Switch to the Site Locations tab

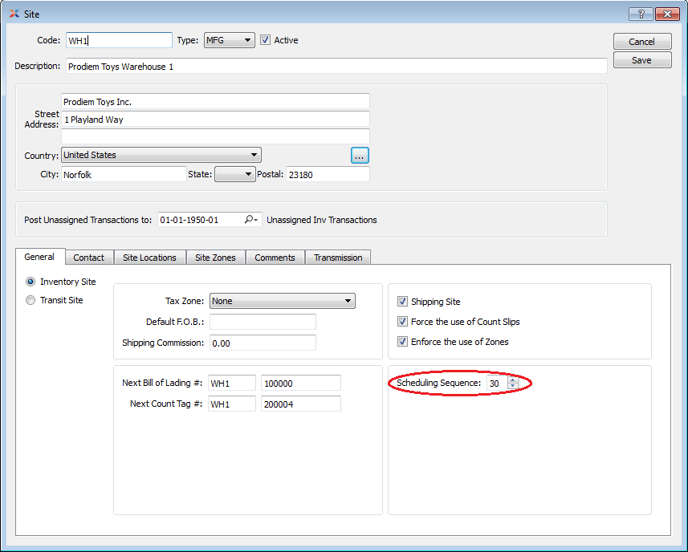point(149,257)
